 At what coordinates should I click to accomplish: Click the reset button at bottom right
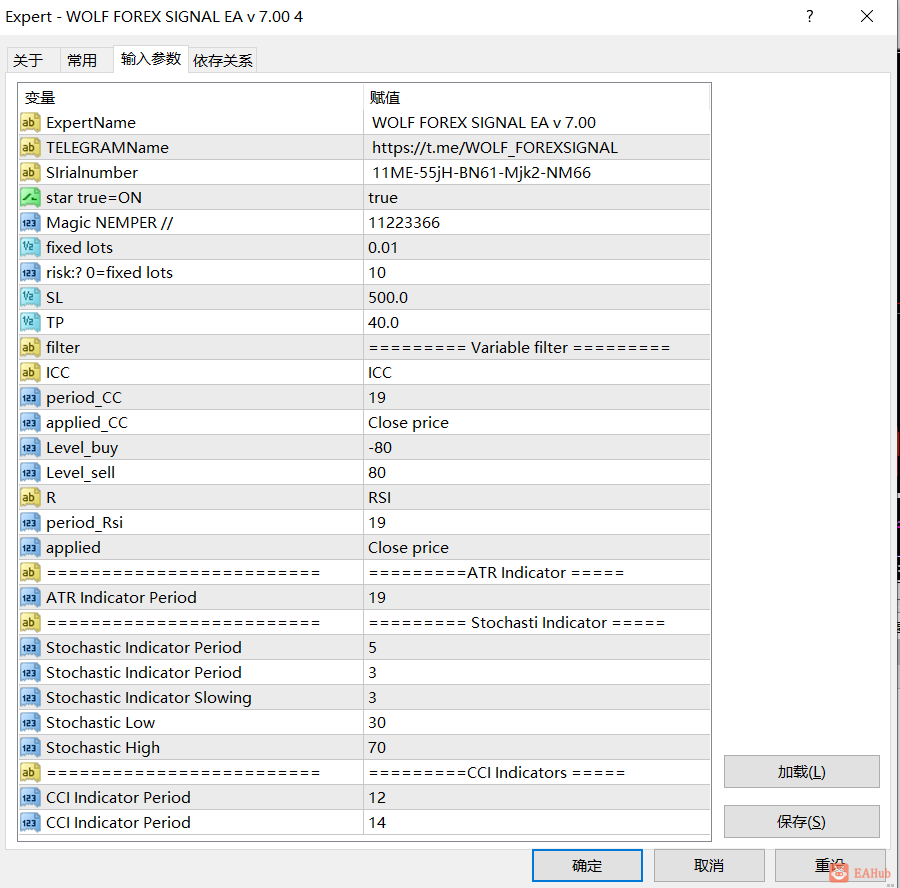830,865
